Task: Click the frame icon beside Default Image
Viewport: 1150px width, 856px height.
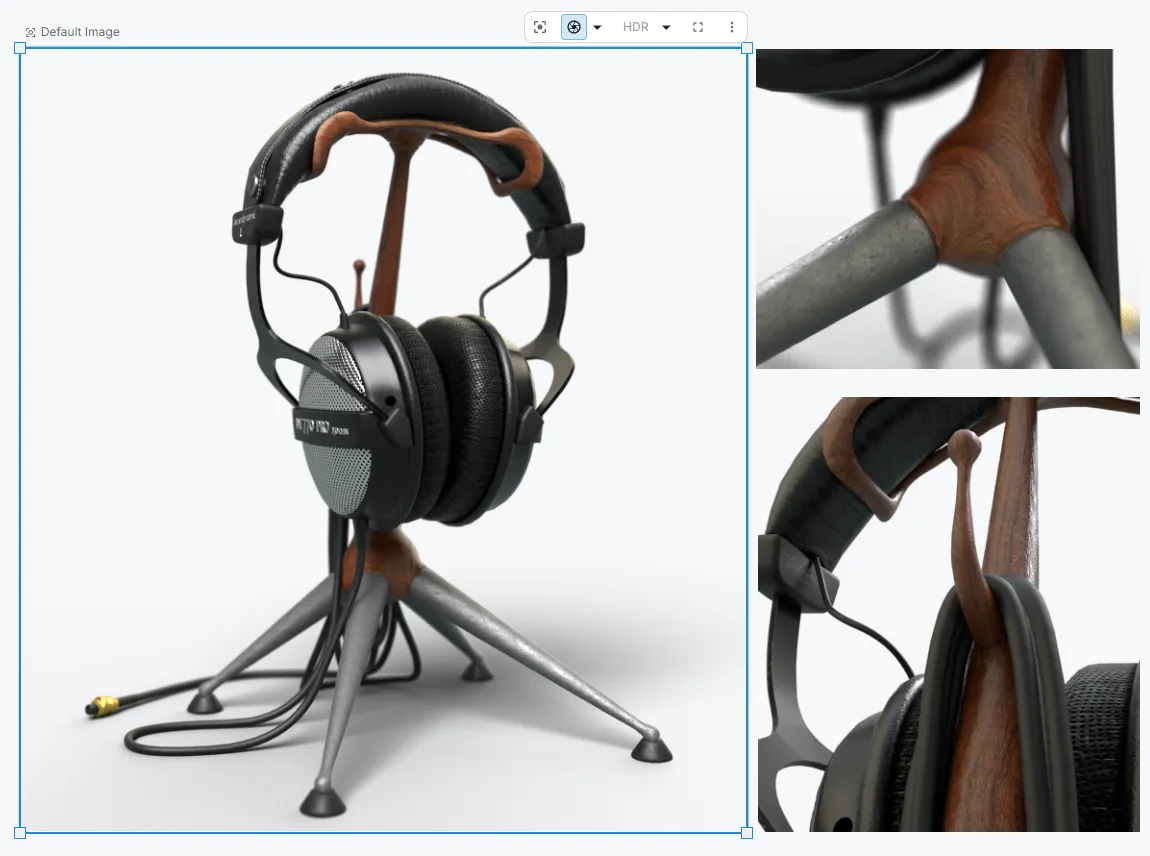Action: pos(30,31)
